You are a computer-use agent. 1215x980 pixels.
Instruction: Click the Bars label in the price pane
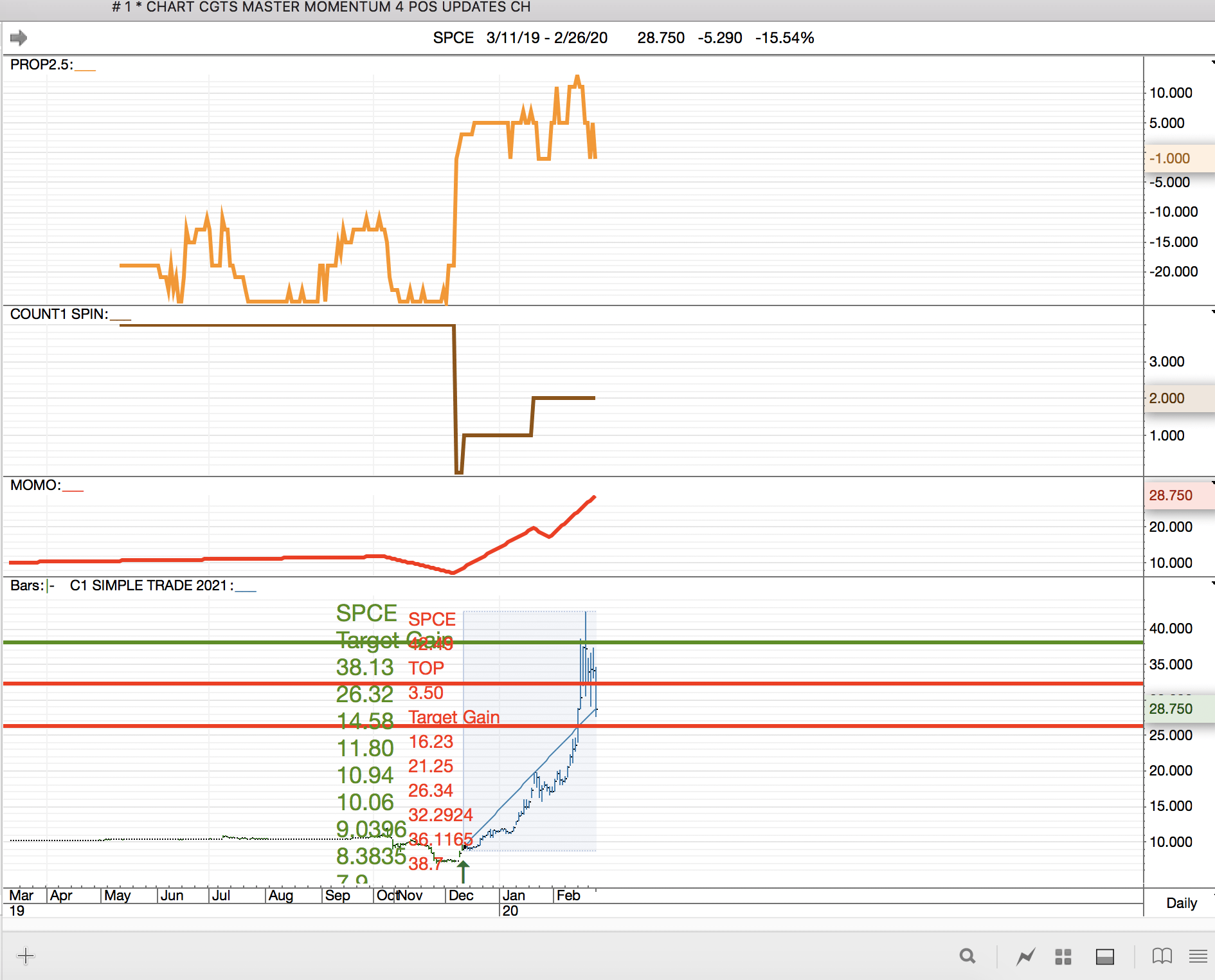[x=27, y=585]
